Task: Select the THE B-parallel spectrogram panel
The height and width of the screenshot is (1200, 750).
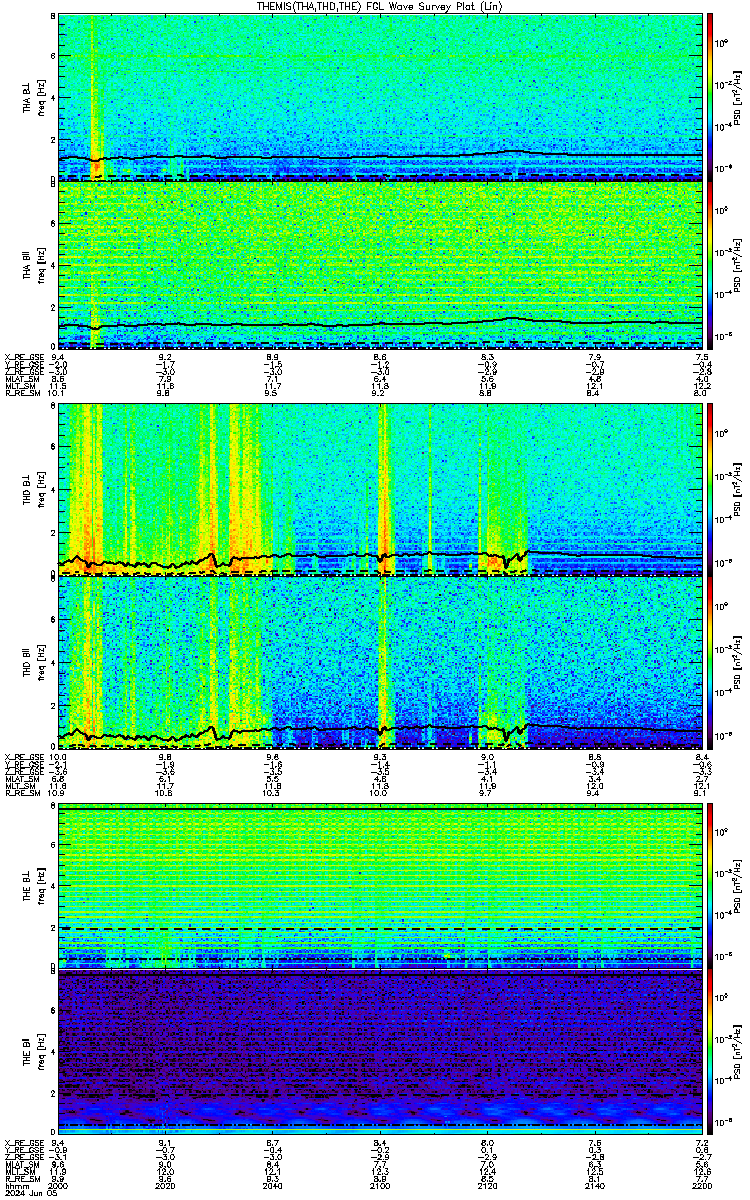Action: pos(380,1053)
